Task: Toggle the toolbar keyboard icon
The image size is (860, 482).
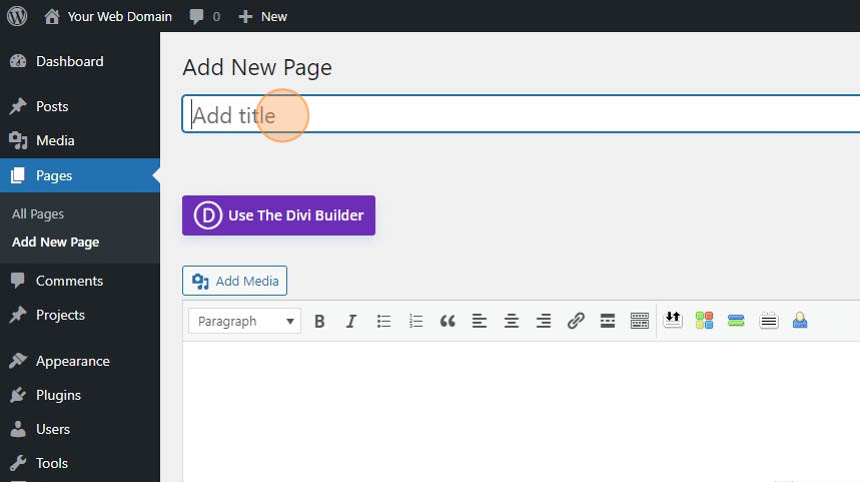Action: click(x=640, y=321)
